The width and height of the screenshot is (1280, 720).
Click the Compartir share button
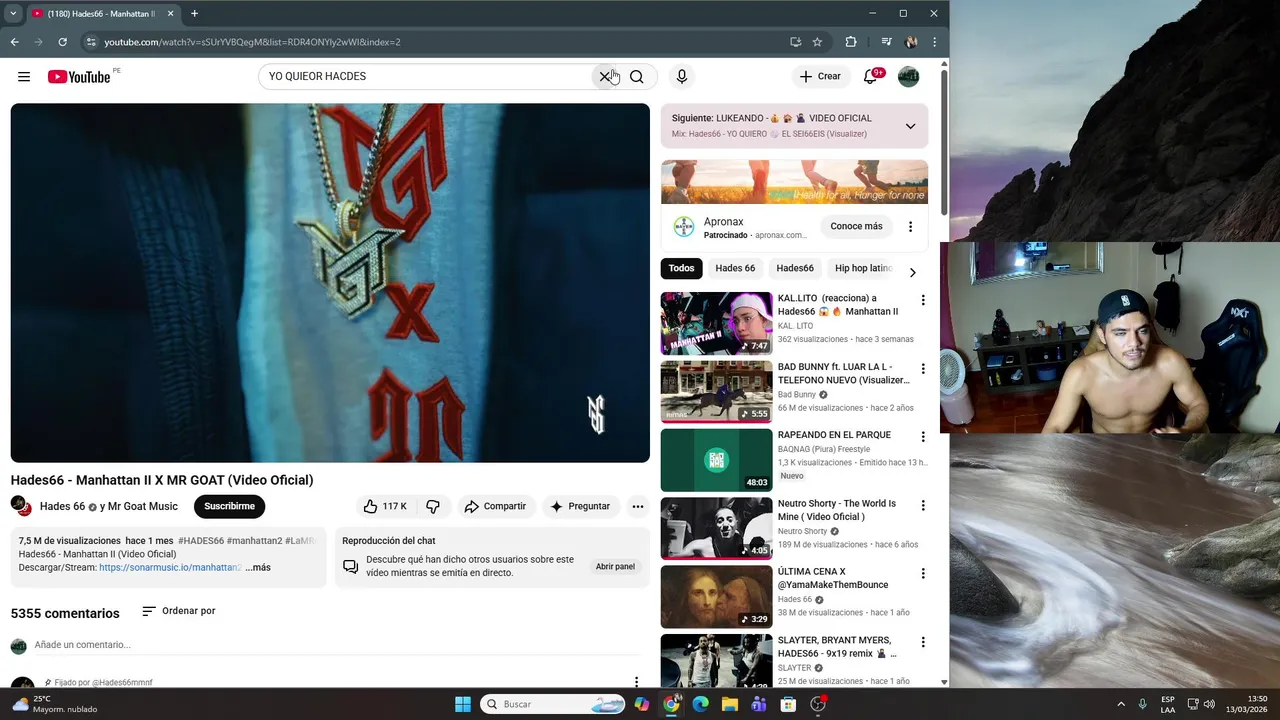point(495,506)
